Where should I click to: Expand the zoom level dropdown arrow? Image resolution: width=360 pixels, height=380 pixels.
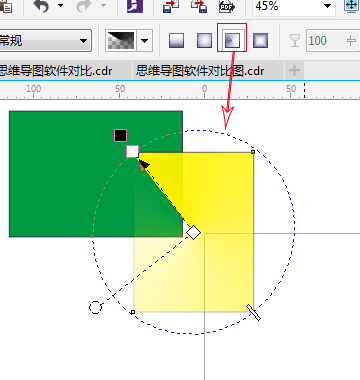(x=327, y=6)
